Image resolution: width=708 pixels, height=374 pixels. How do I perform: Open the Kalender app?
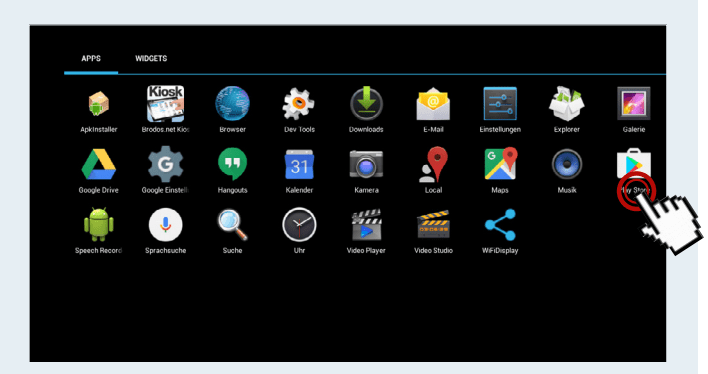click(x=299, y=164)
